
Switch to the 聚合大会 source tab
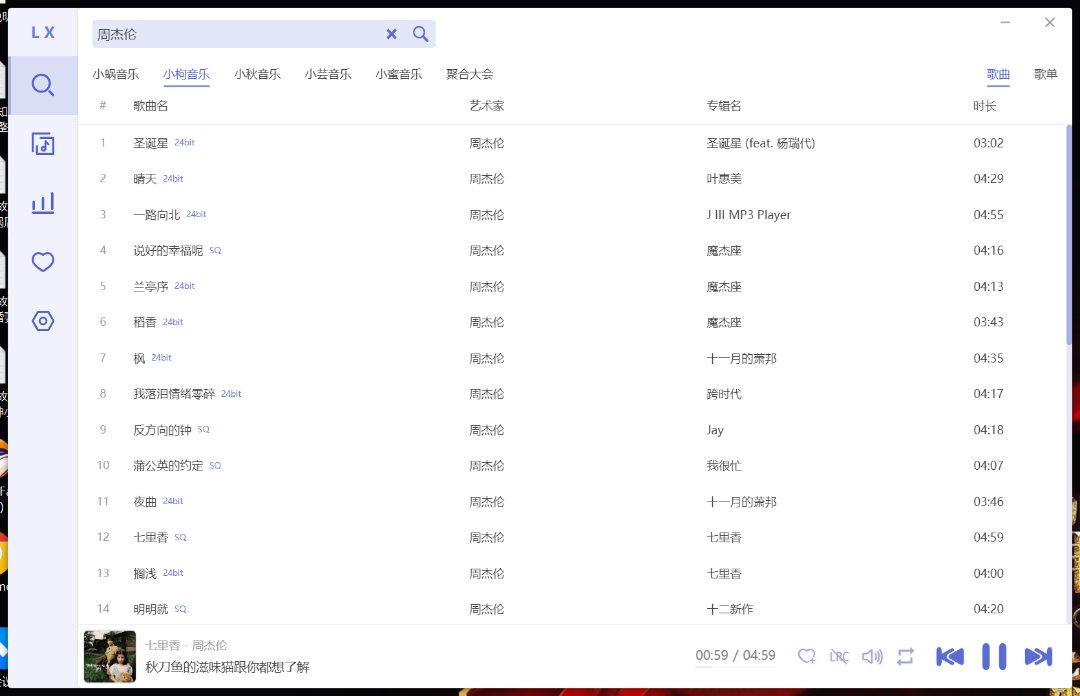pyautogui.click(x=469, y=74)
